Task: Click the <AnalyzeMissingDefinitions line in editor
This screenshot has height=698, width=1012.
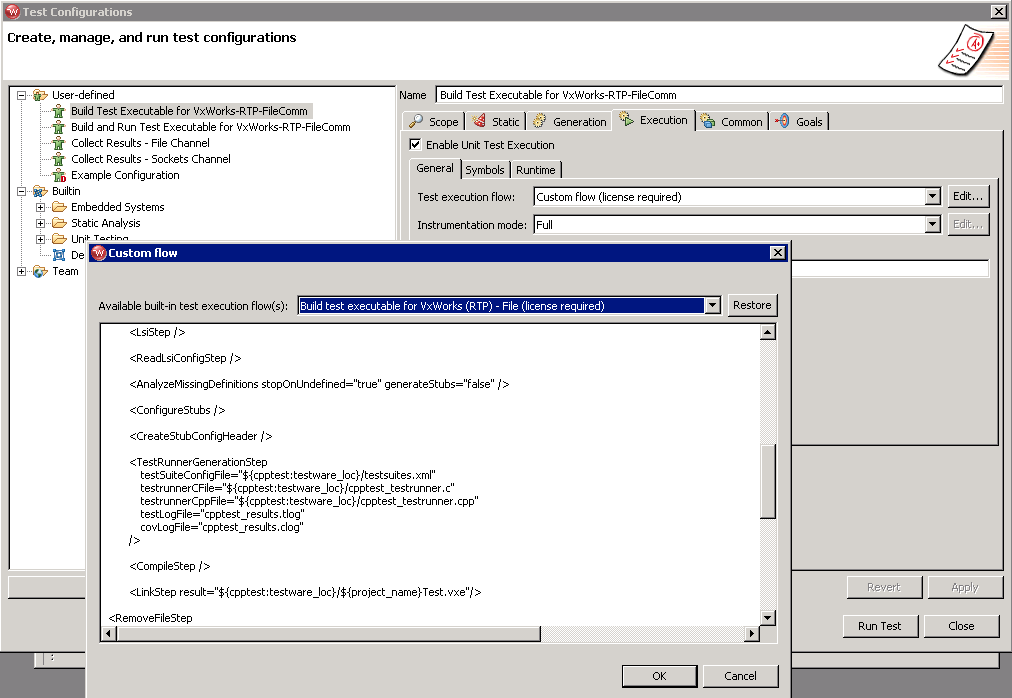Action: click(319, 384)
